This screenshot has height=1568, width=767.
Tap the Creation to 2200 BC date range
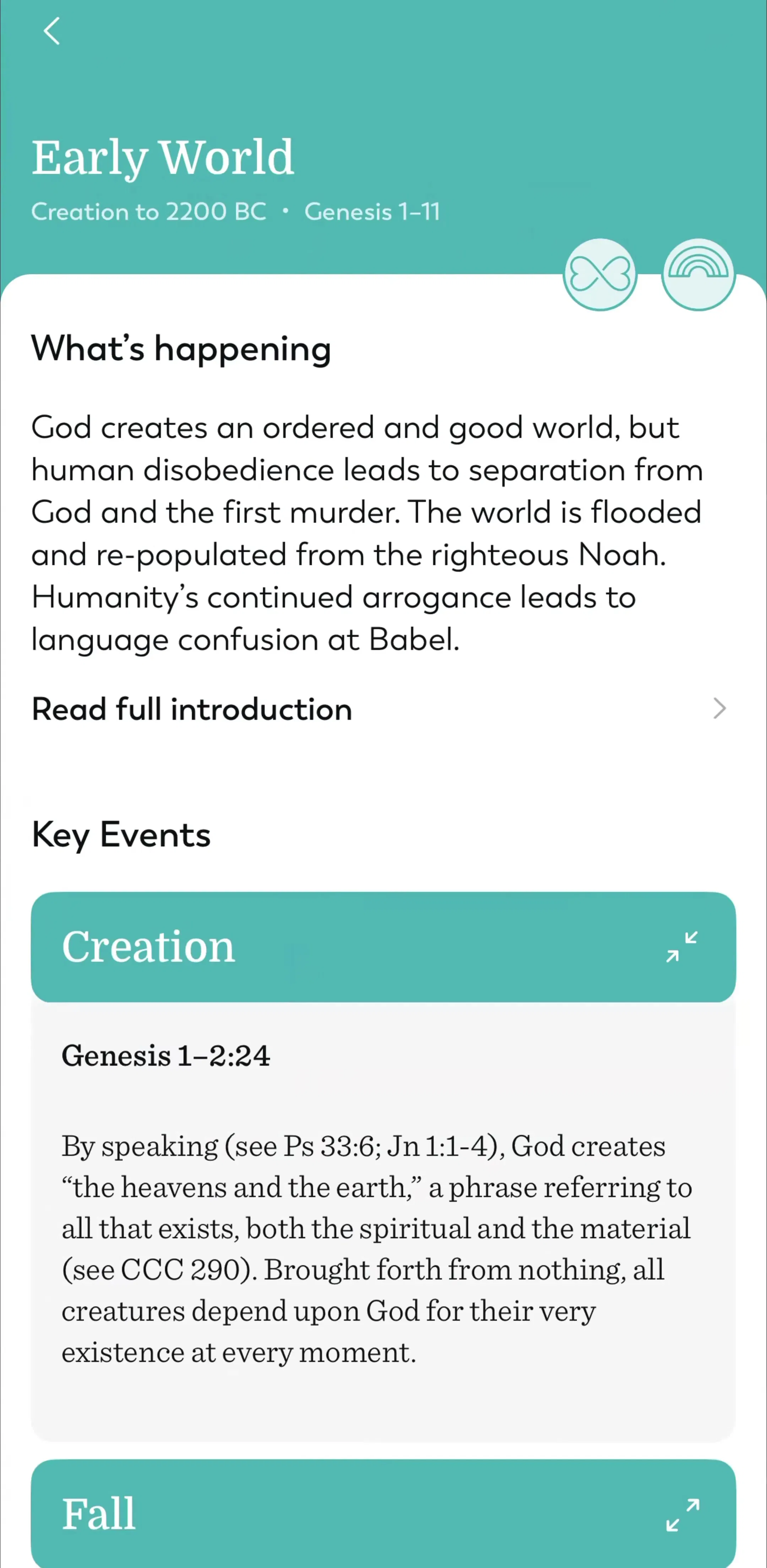149,212
